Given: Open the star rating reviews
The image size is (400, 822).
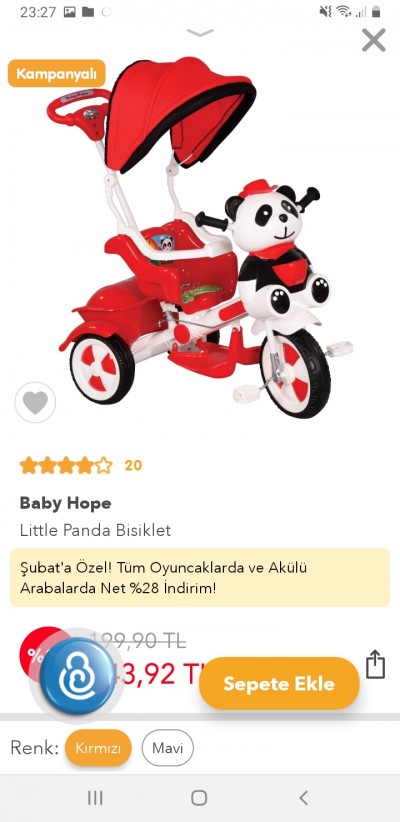Looking at the screenshot, I should pos(66,466).
